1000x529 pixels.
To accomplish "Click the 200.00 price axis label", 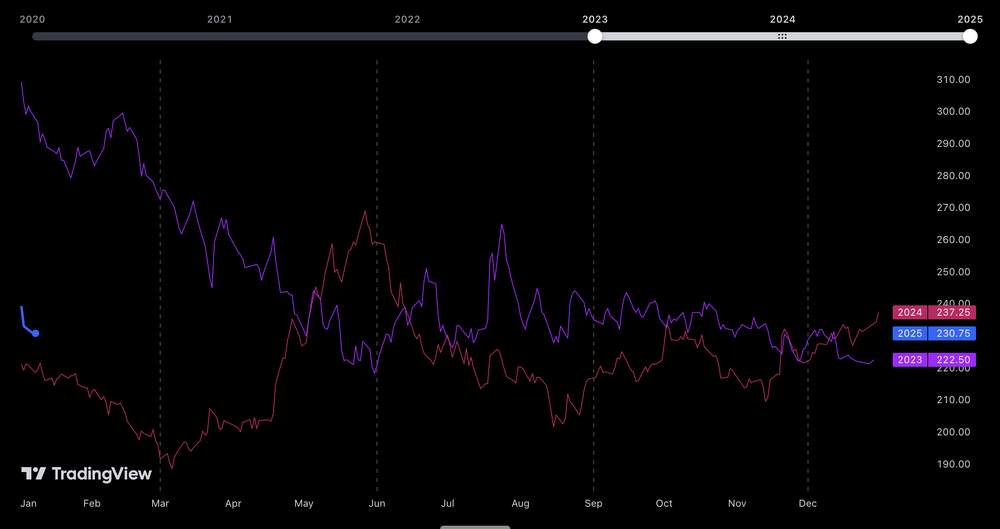I will pos(952,432).
